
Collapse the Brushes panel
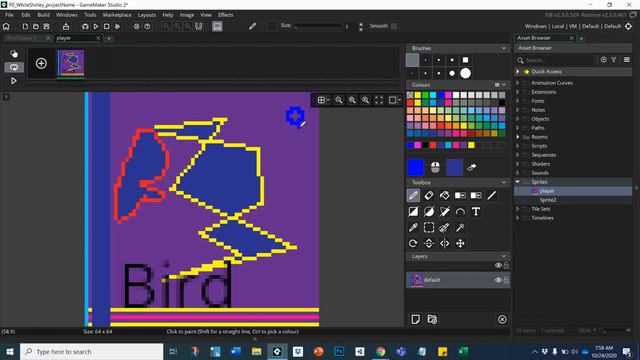[504, 48]
